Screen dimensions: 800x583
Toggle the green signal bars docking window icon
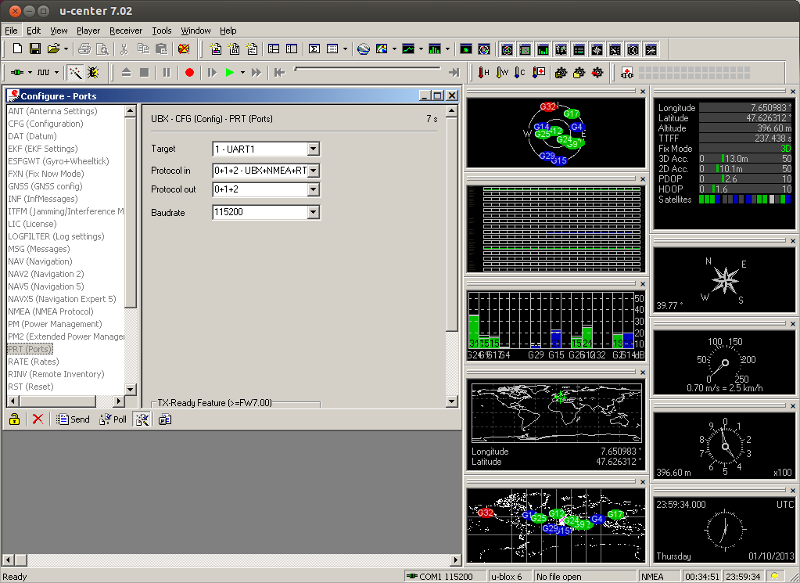click(543, 49)
